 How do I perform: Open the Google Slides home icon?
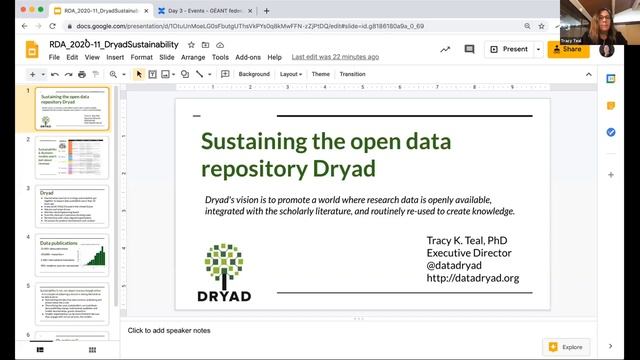[32, 50]
